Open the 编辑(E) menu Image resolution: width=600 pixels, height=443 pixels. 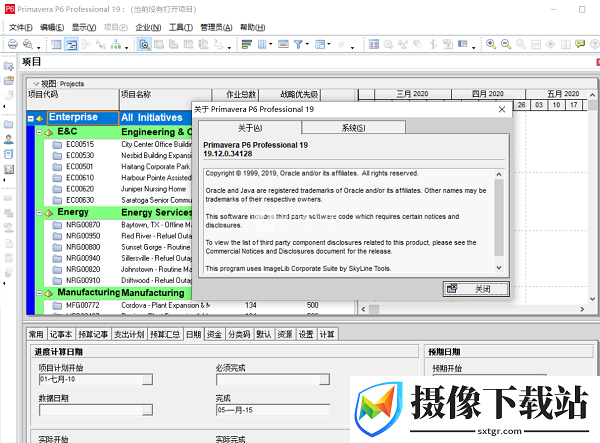[52, 28]
